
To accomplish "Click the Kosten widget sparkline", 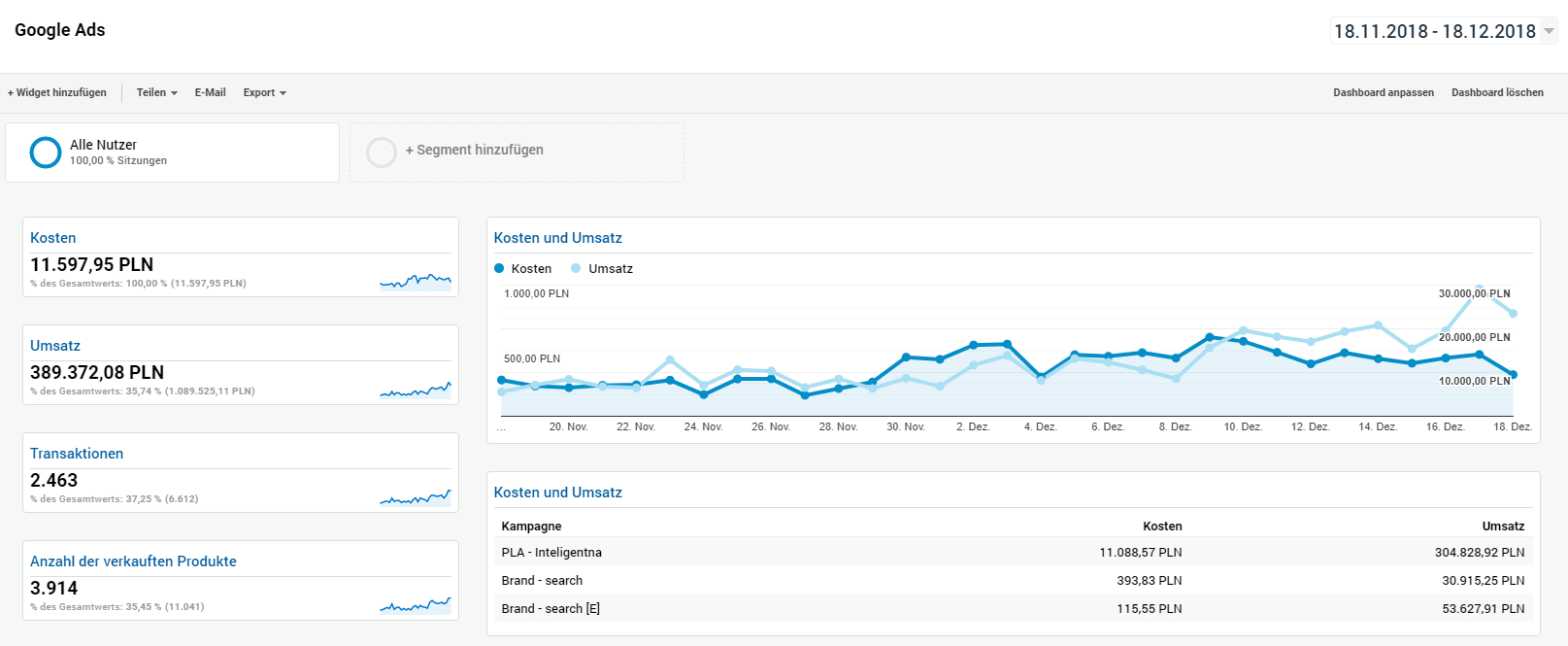I will click(416, 282).
